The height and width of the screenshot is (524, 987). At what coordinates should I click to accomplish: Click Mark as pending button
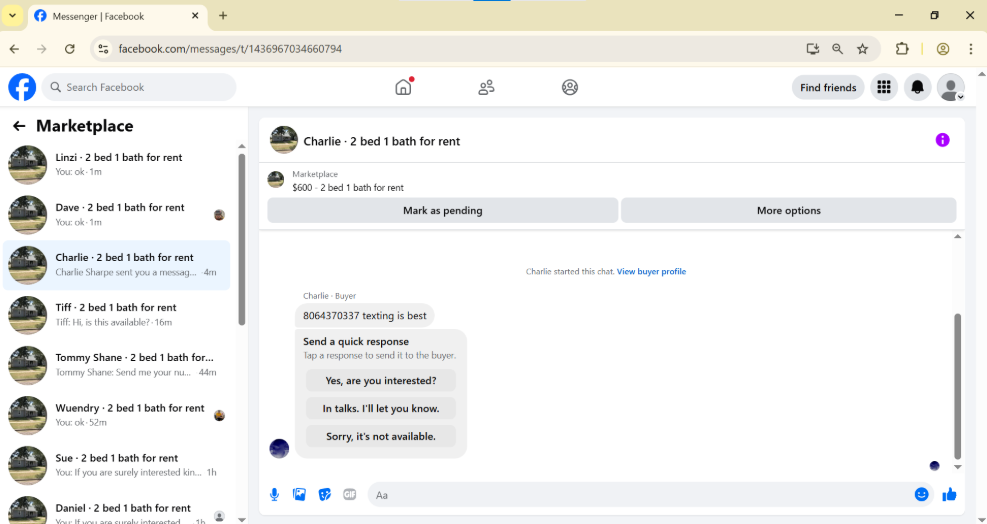pyautogui.click(x=443, y=210)
